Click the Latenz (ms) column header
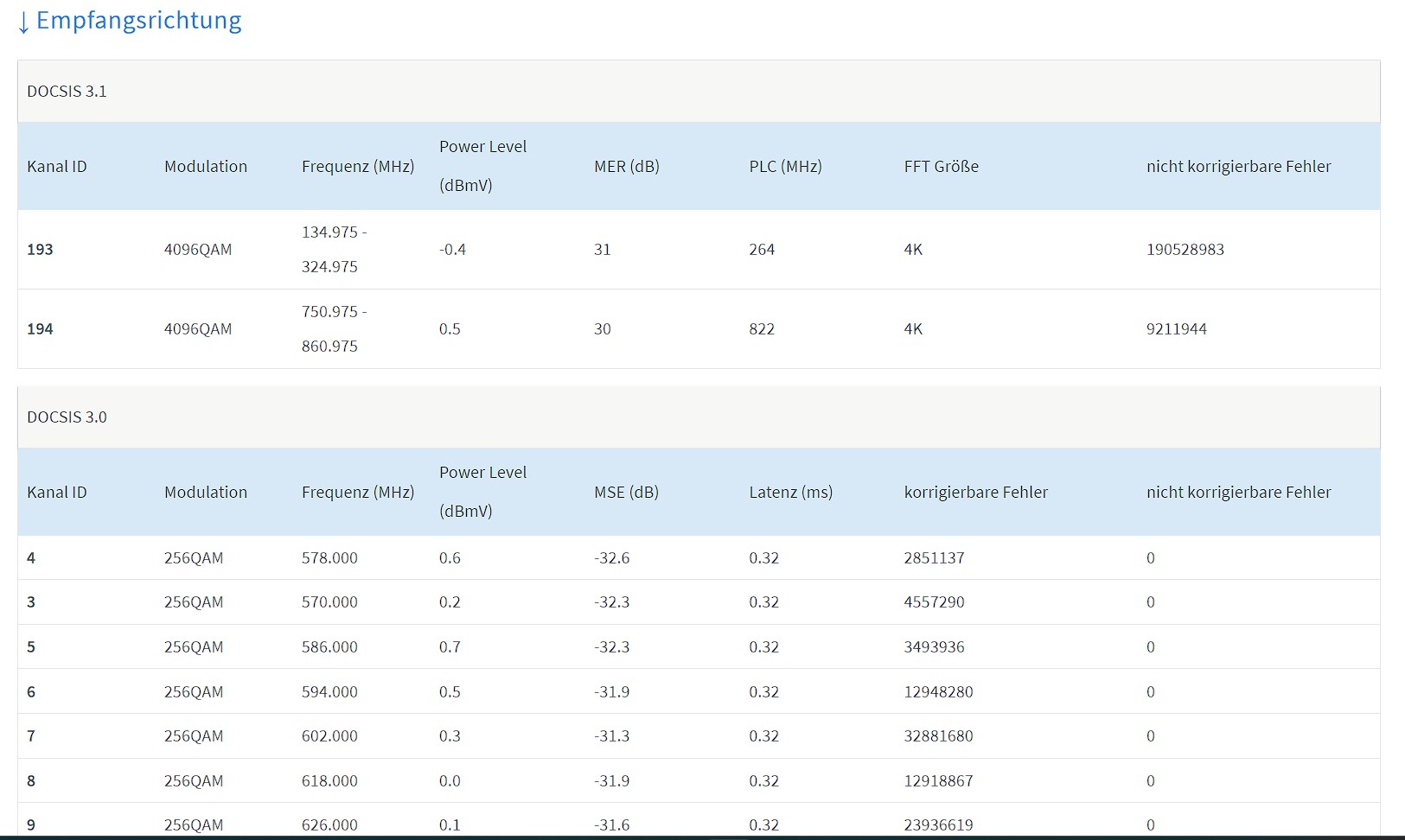 pos(791,493)
